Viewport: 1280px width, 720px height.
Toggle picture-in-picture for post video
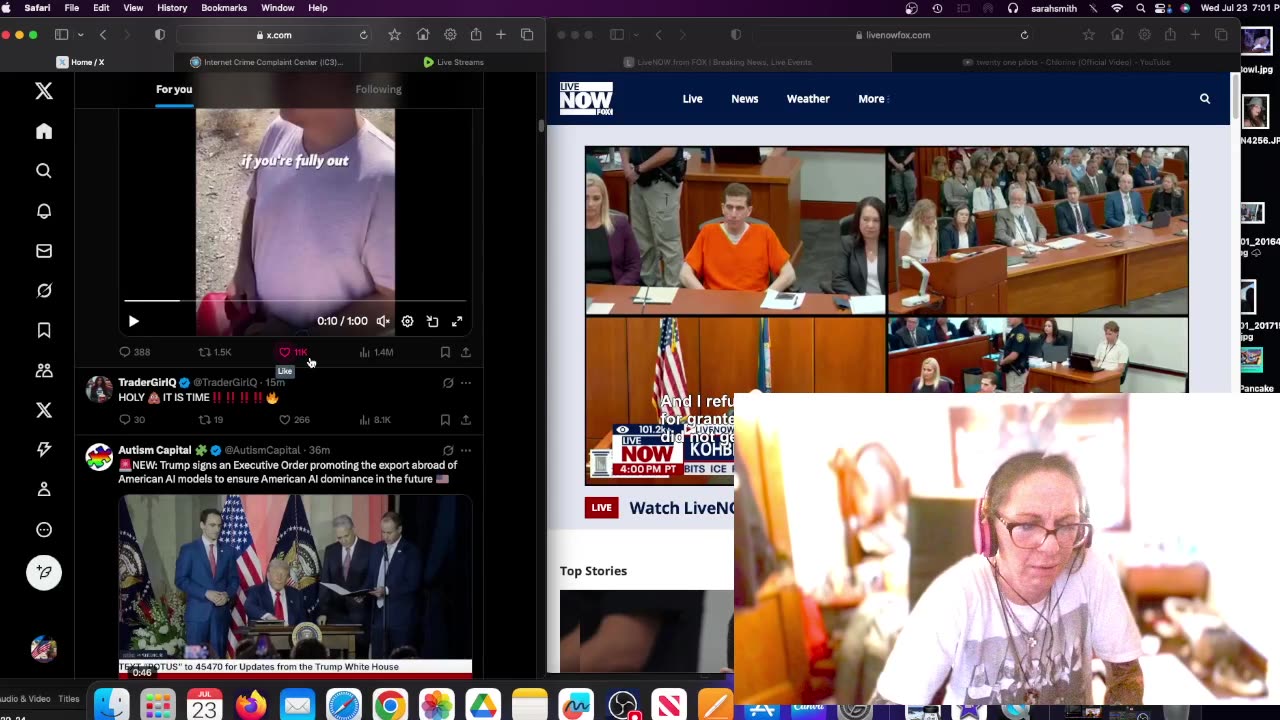pyautogui.click(x=432, y=321)
